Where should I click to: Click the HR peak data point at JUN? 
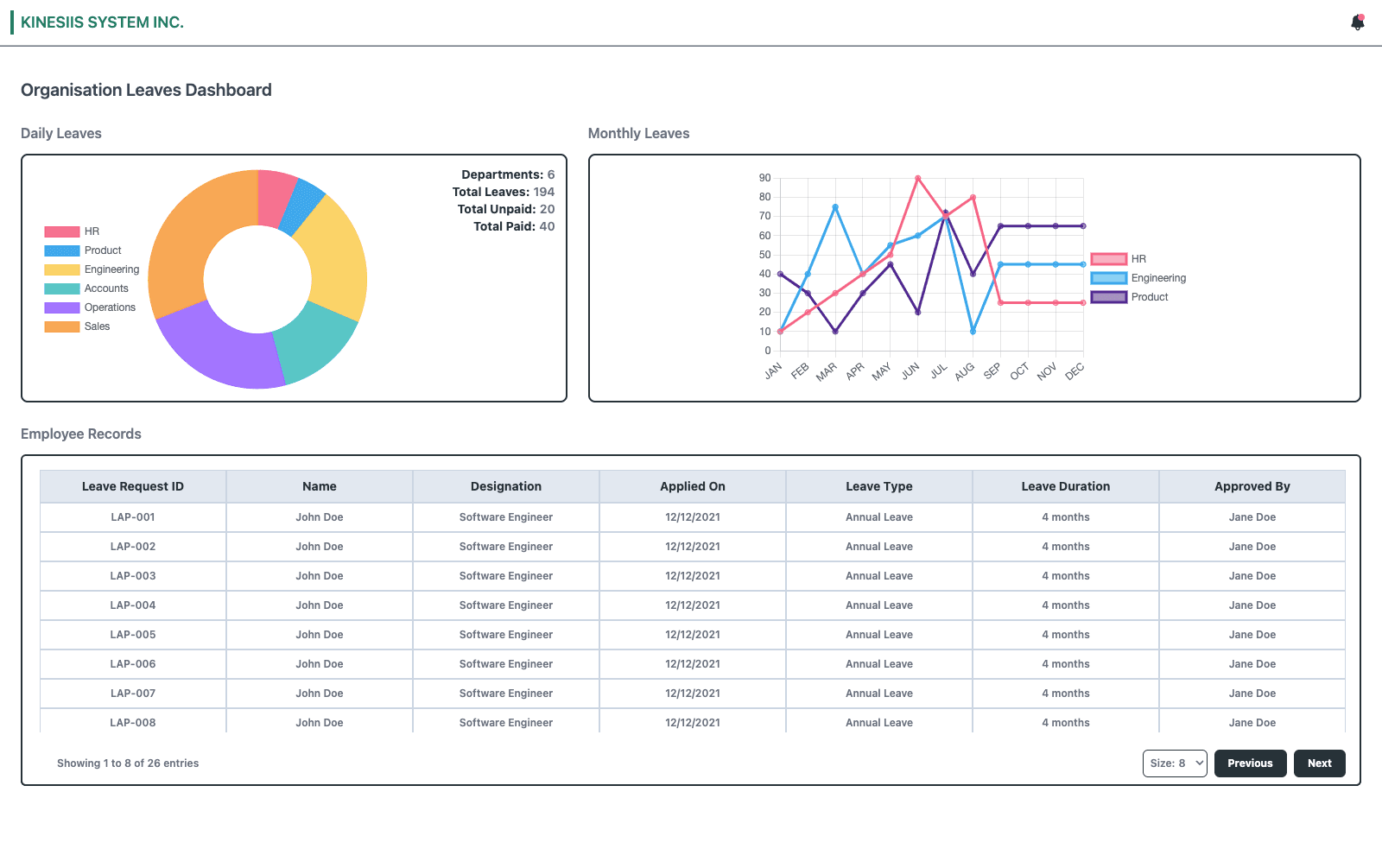click(917, 178)
